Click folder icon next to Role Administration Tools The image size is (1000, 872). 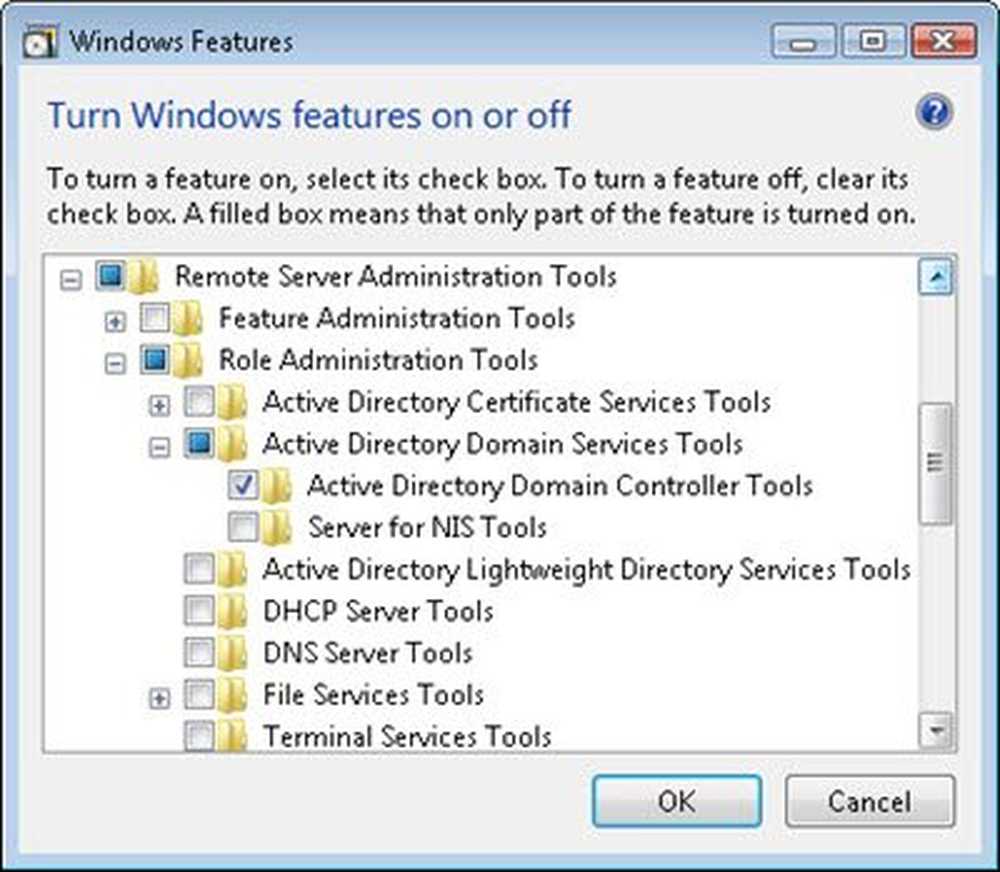188,361
